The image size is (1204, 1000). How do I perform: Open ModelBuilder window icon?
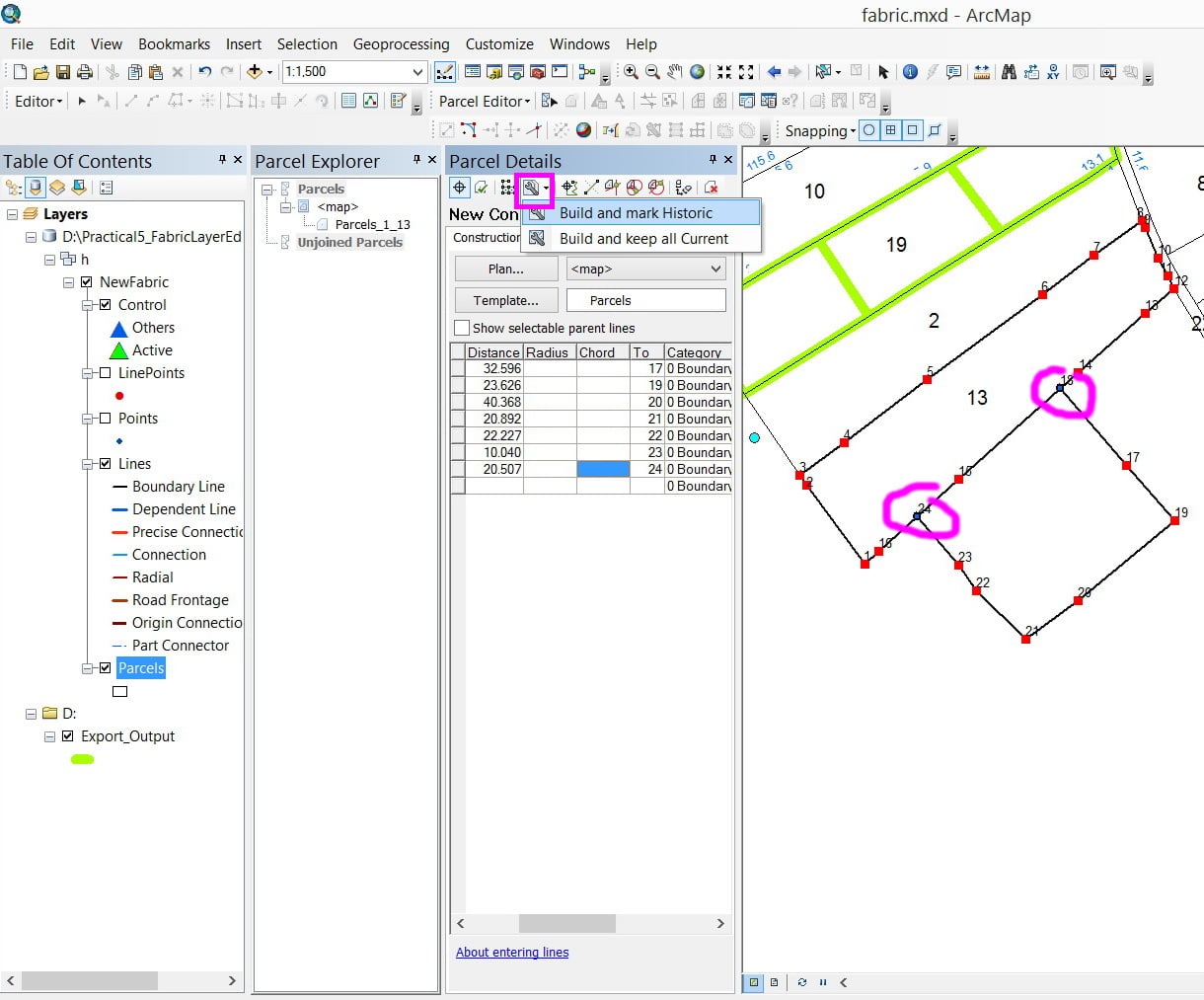pos(587,72)
